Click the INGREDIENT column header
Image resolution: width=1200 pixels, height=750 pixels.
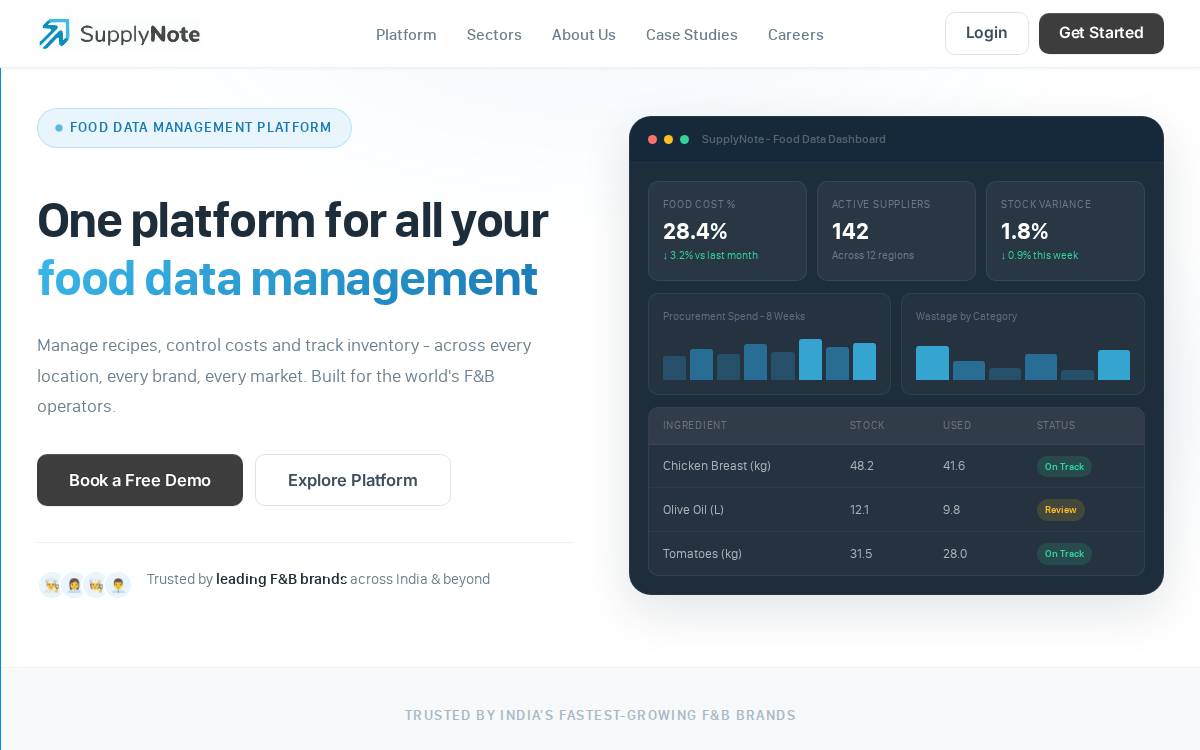[x=695, y=425]
